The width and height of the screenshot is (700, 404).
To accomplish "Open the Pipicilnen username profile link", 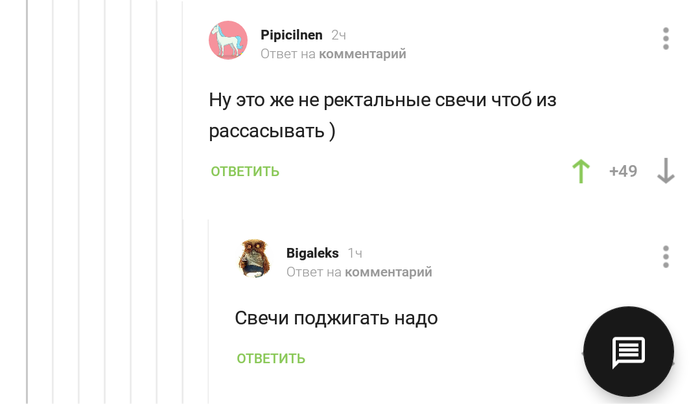I will [291, 35].
